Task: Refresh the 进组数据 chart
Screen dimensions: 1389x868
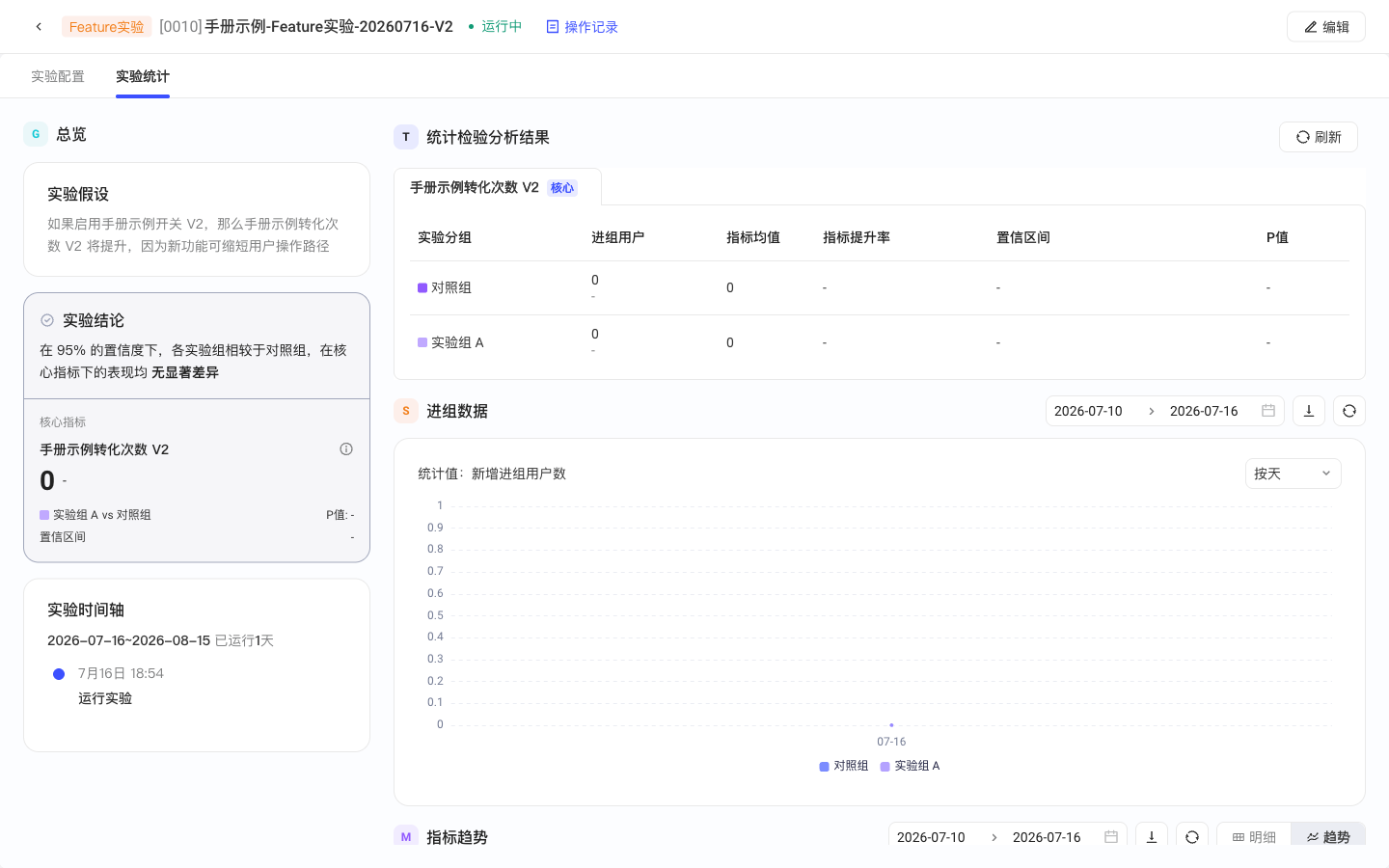Action: pyautogui.click(x=1349, y=411)
